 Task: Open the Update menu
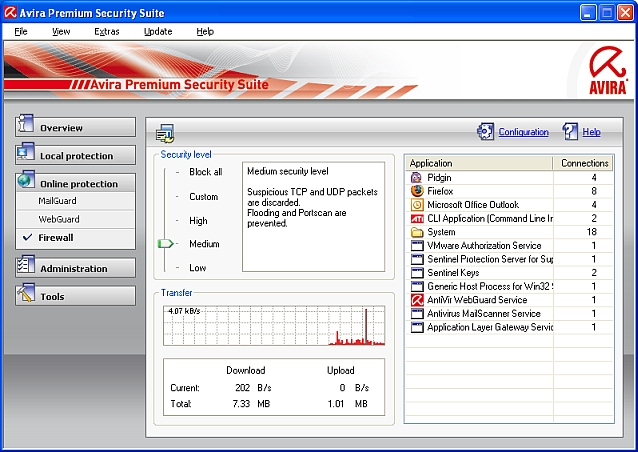(158, 31)
